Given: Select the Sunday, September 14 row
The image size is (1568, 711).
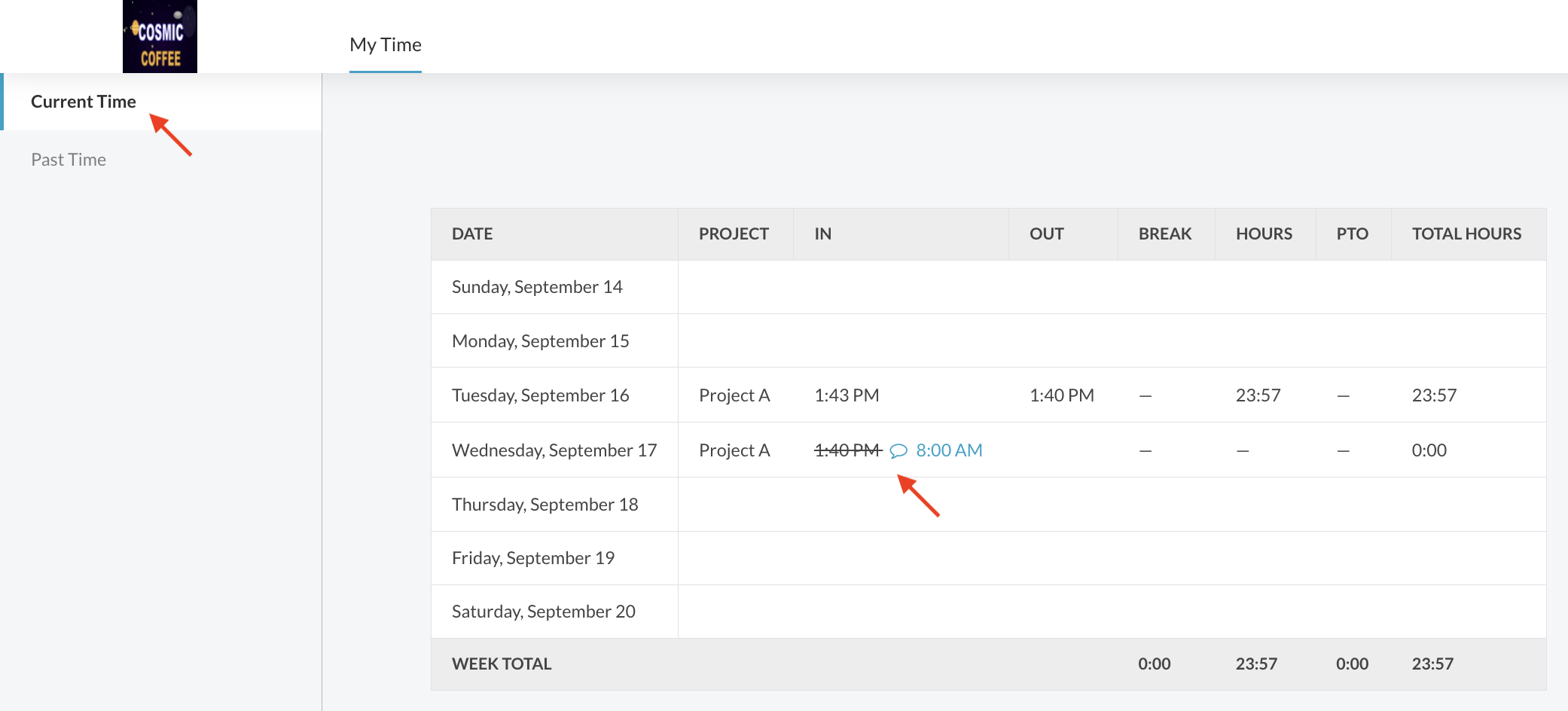Looking at the screenshot, I should click(537, 287).
